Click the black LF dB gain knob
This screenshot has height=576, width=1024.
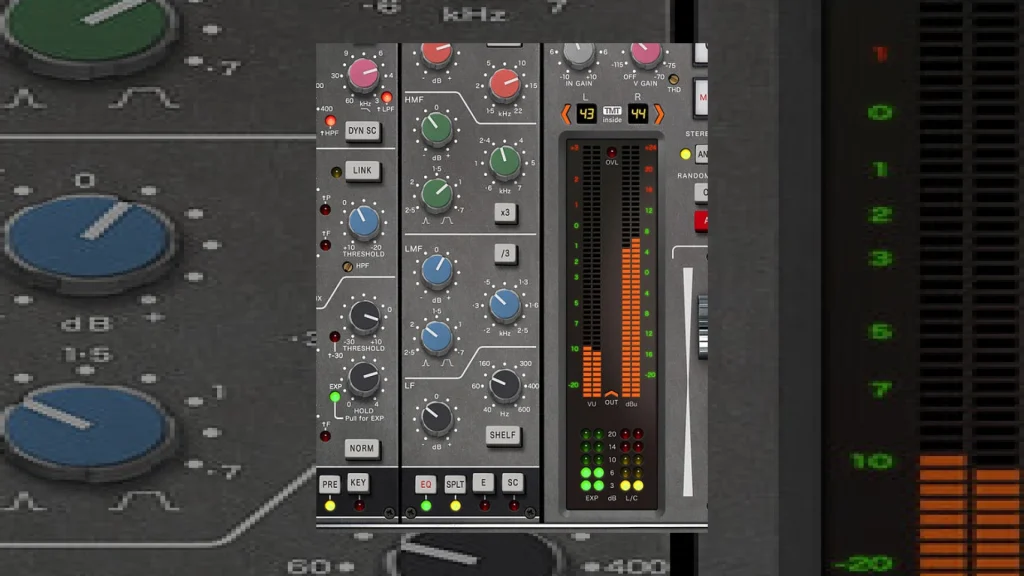pos(437,418)
